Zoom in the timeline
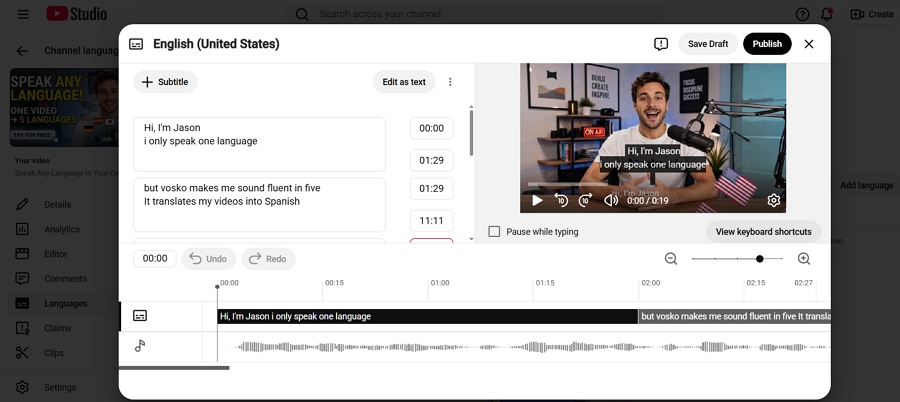 point(804,258)
